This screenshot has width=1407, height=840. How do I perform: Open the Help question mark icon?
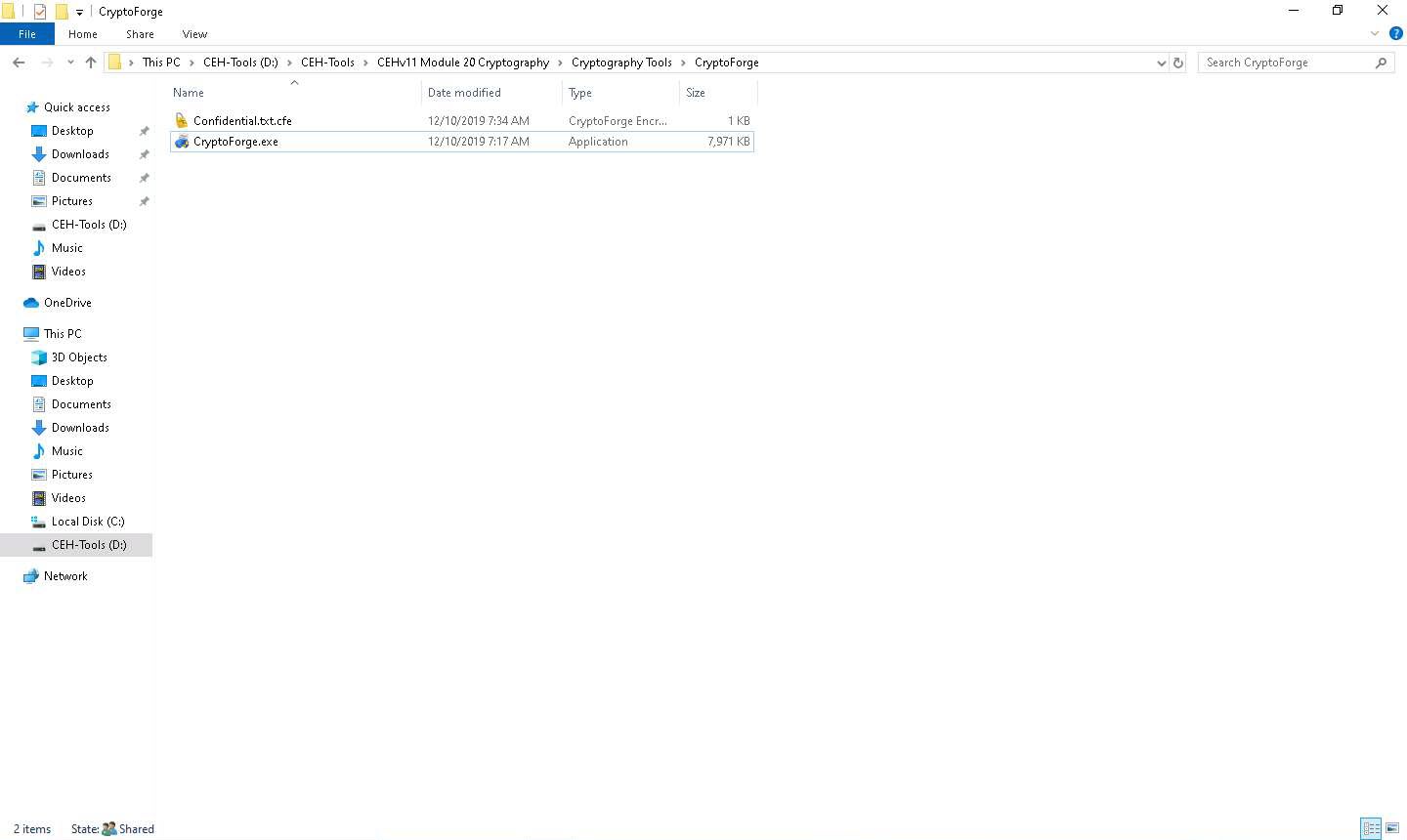pyautogui.click(x=1396, y=33)
